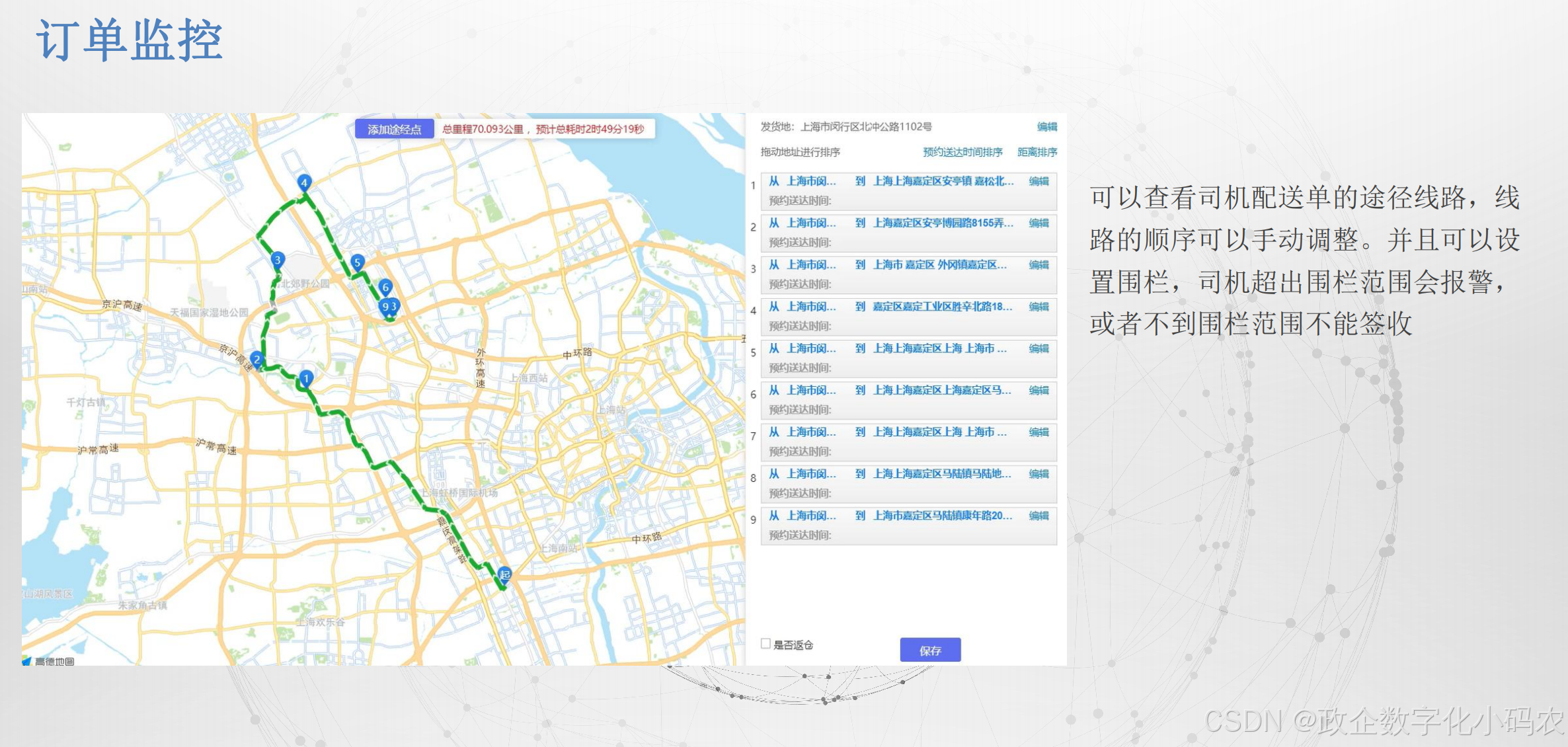The image size is (1568, 747).
Task: Click 编辑 for route row 9
Action: tap(1039, 516)
